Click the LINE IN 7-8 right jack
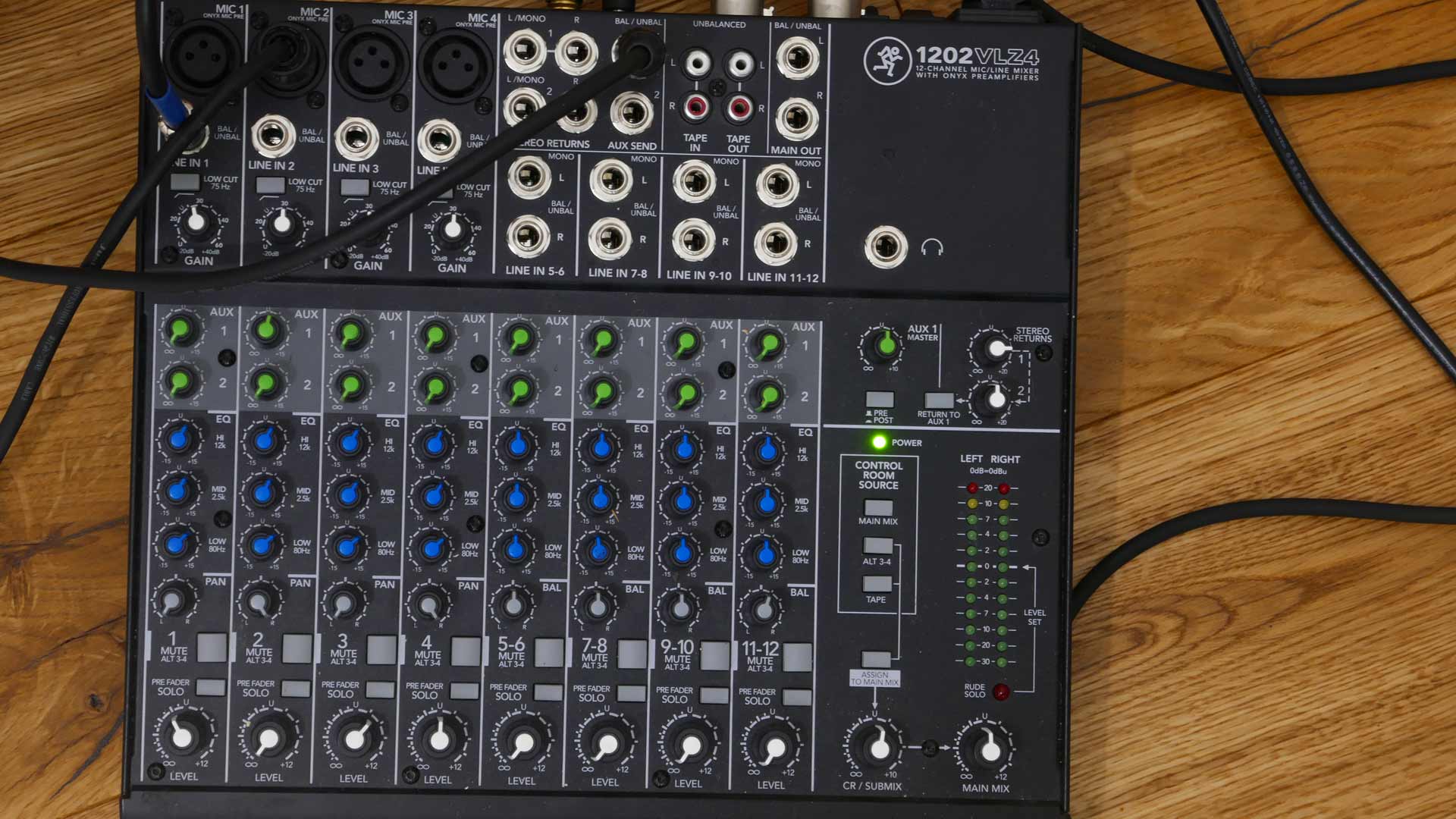1456x819 pixels. coord(610,239)
